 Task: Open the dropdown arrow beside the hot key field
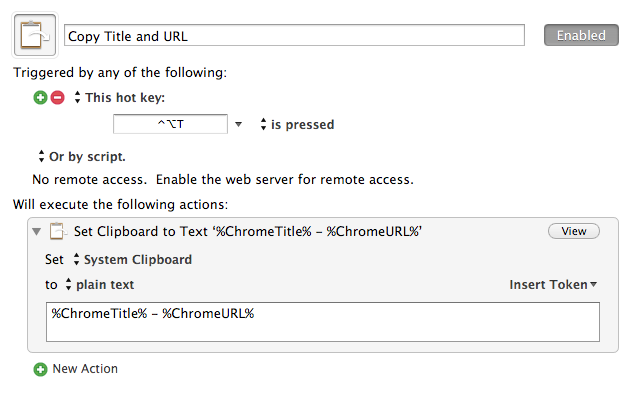point(238,125)
